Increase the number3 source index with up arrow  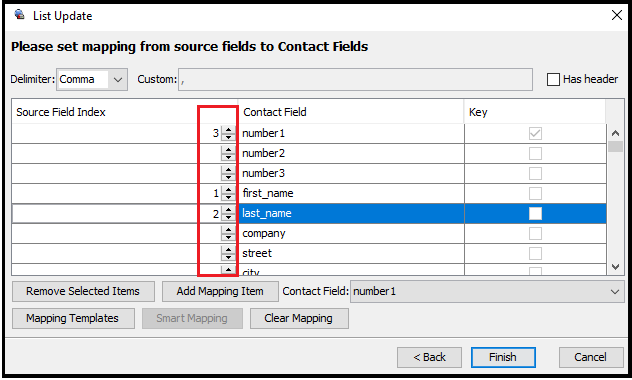229,170
